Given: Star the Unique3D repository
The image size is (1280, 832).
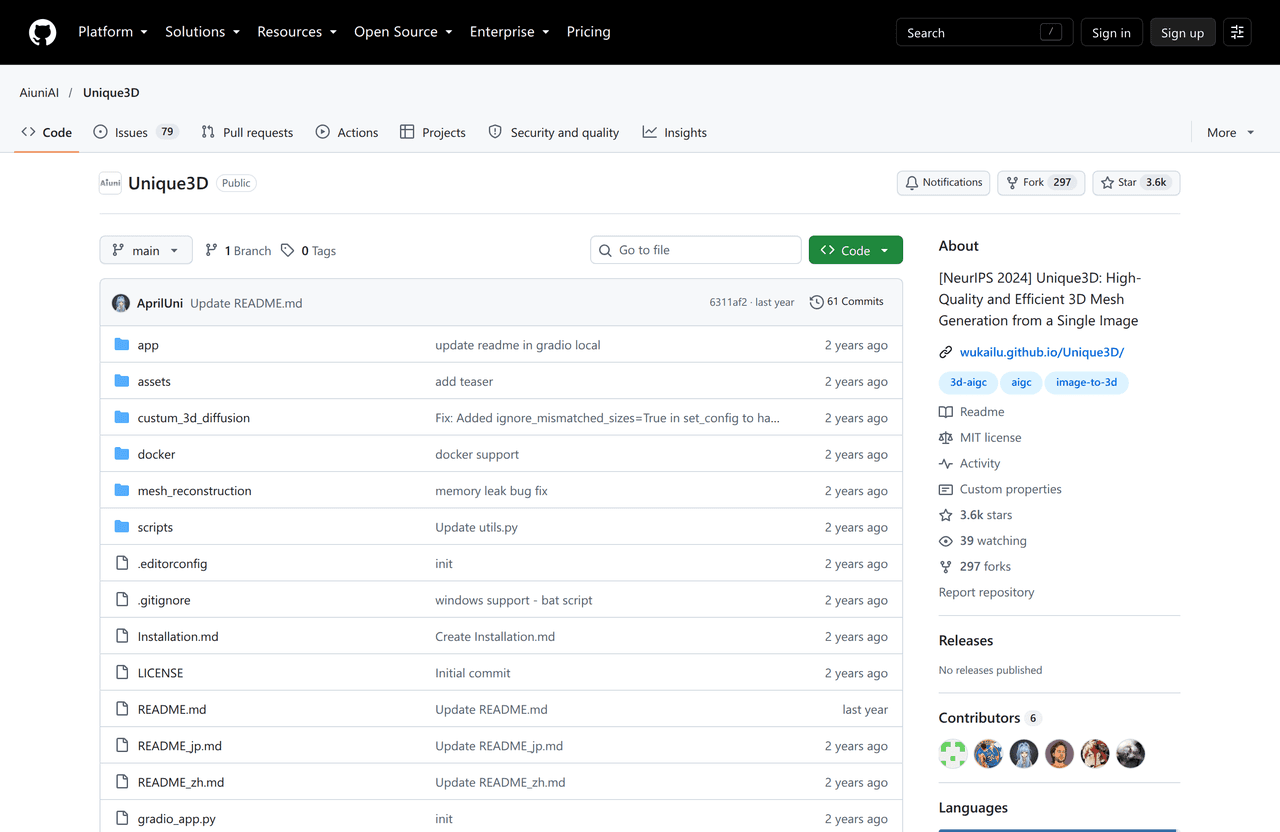Looking at the screenshot, I should click(1136, 183).
